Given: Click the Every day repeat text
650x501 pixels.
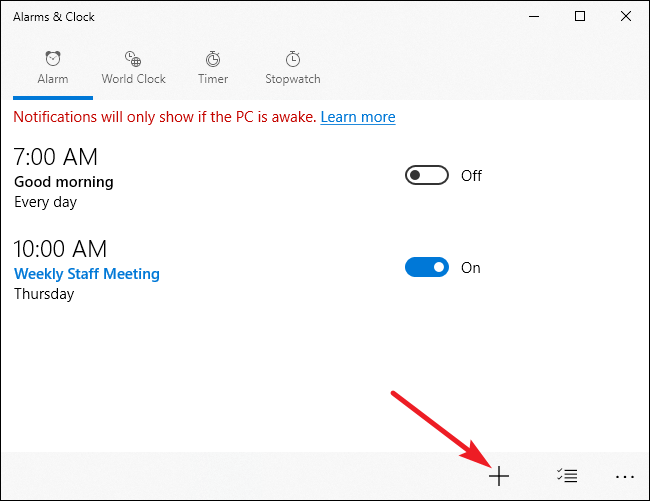Looking at the screenshot, I should coord(46,202).
